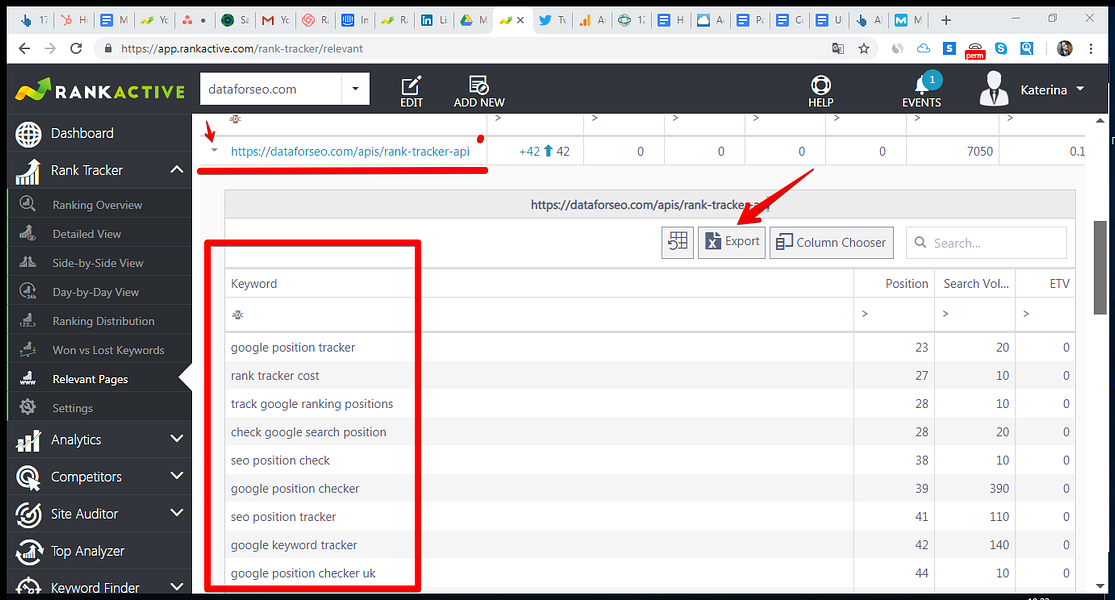Expand the Analytics section chevron
This screenshot has width=1115, height=600.
(176, 439)
